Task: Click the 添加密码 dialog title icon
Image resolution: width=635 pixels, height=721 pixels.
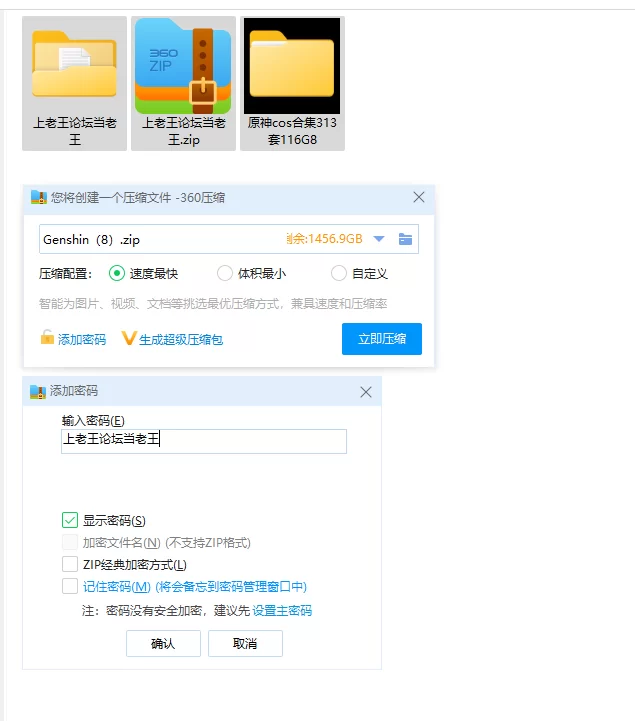Action: (x=38, y=392)
